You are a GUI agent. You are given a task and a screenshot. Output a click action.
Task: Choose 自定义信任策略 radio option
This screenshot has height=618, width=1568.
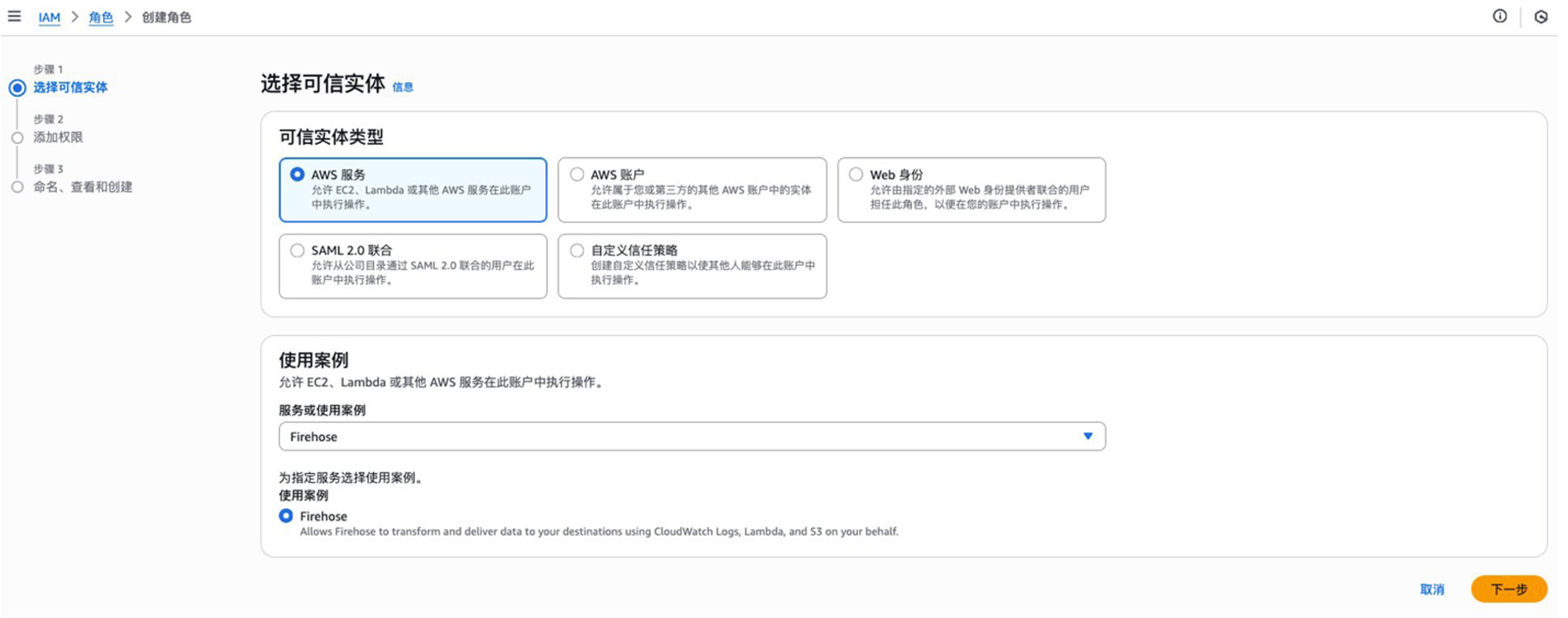point(577,250)
